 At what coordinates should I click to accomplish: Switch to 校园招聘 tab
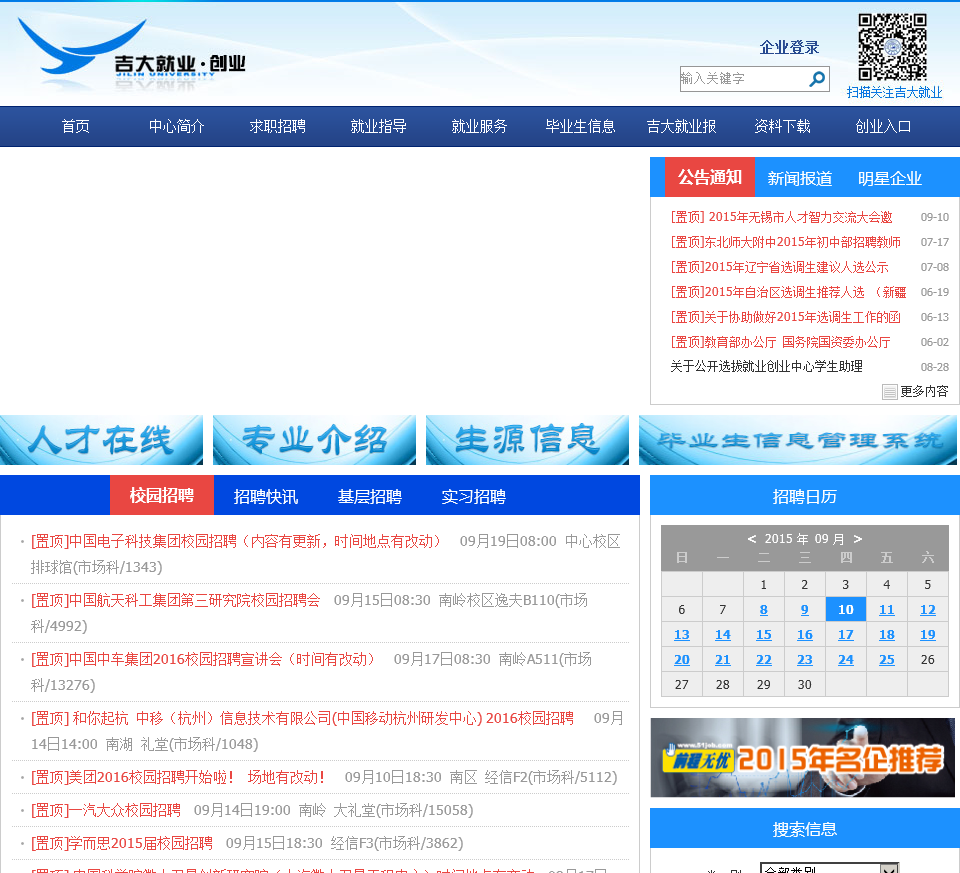pos(162,495)
